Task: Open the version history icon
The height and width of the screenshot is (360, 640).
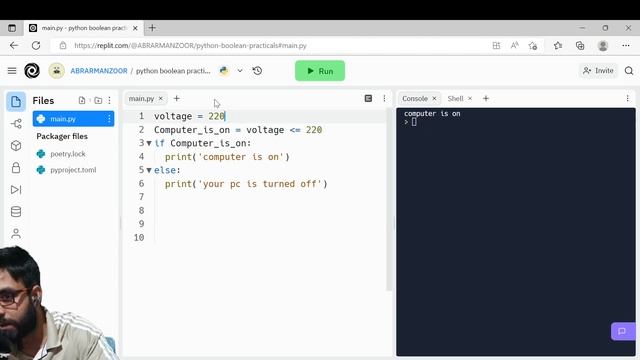Action: pyautogui.click(x=257, y=71)
